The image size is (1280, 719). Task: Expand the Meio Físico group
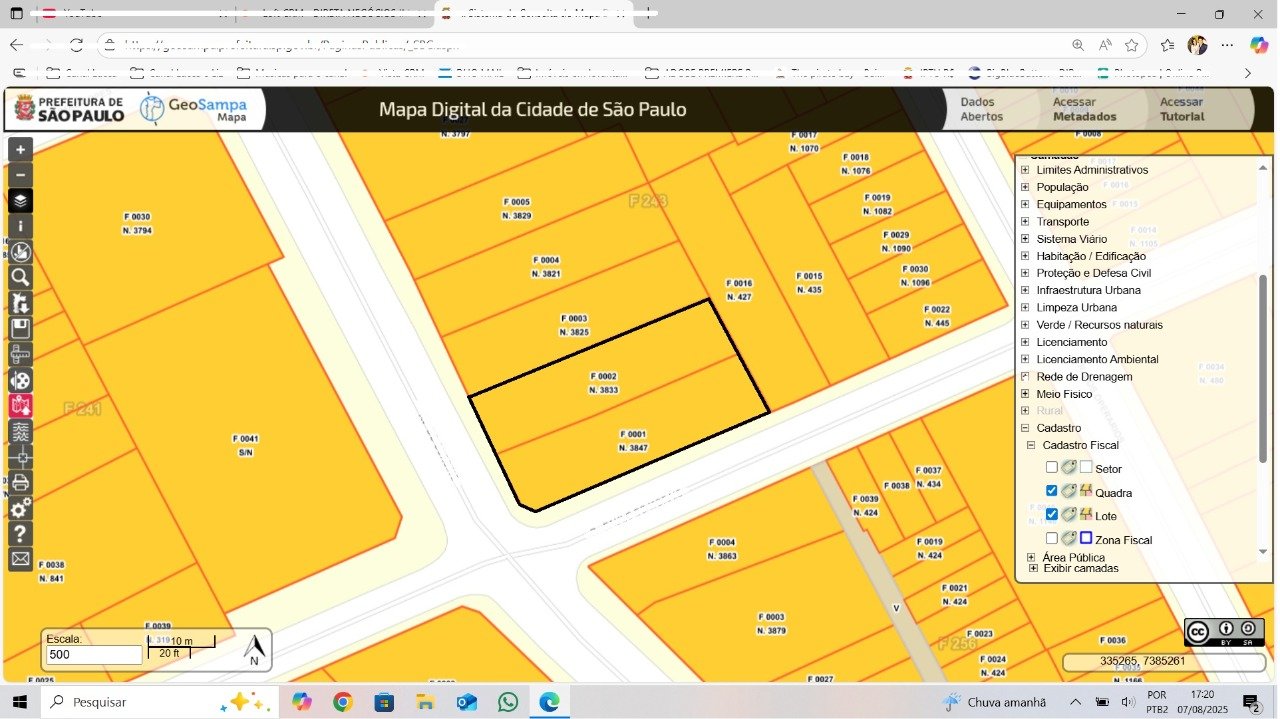tap(1025, 394)
